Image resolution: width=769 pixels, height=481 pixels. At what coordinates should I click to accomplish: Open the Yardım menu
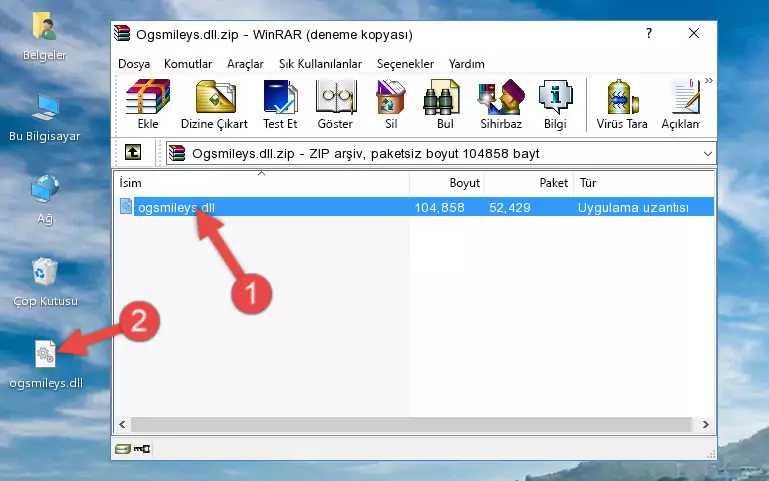466,64
